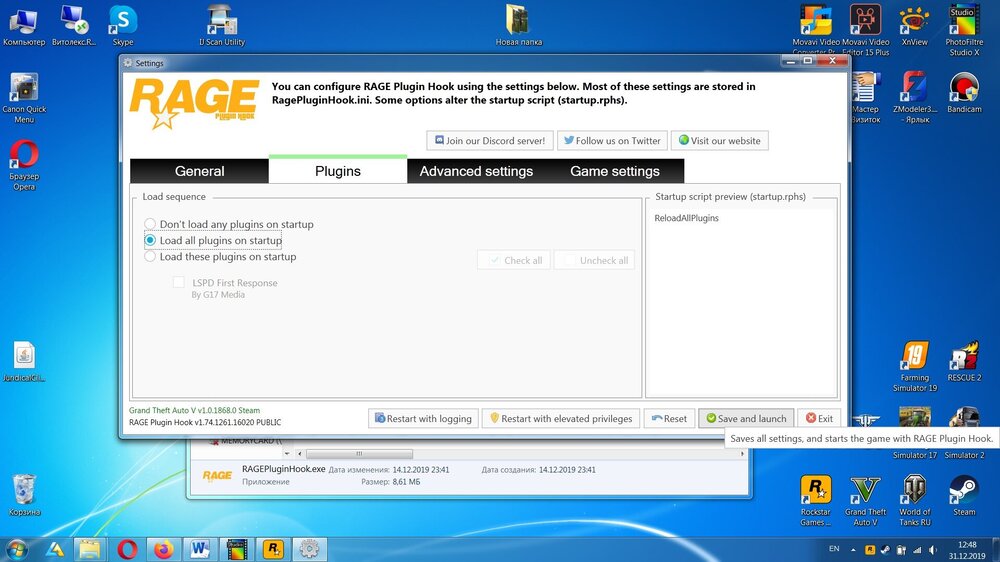Open the Skype desktop shortcut

123,26
